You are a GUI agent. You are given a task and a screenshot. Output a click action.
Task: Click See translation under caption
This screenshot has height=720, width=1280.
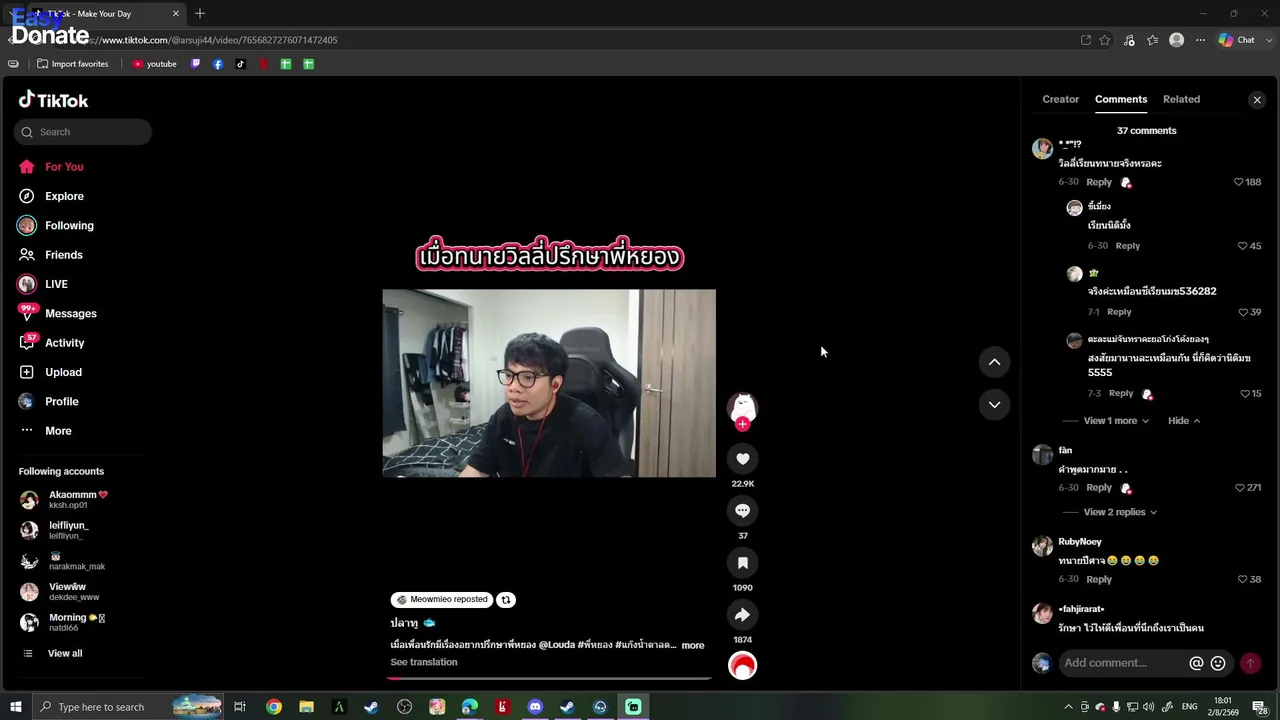tap(424, 662)
